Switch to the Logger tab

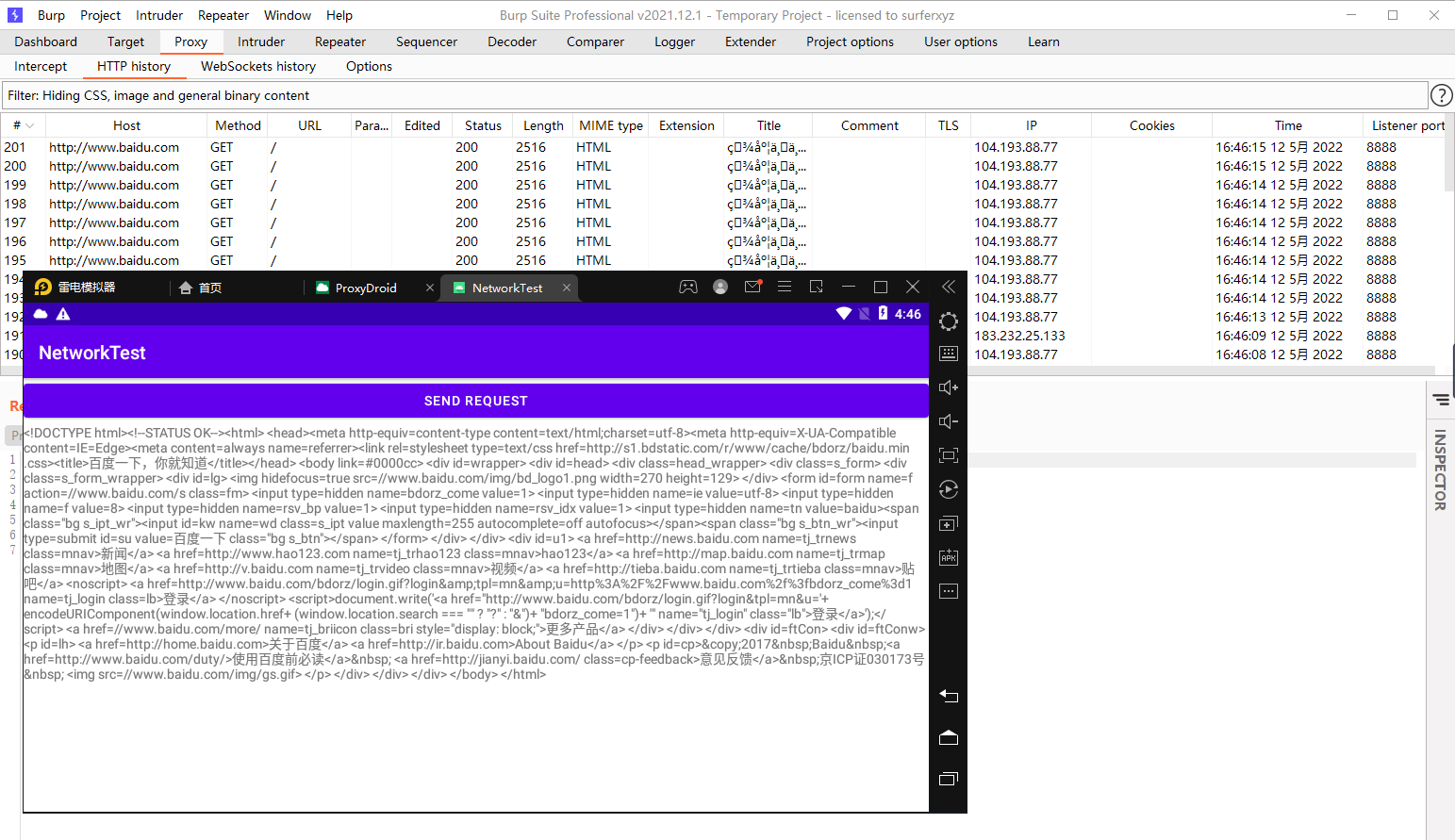pyautogui.click(x=674, y=41)
